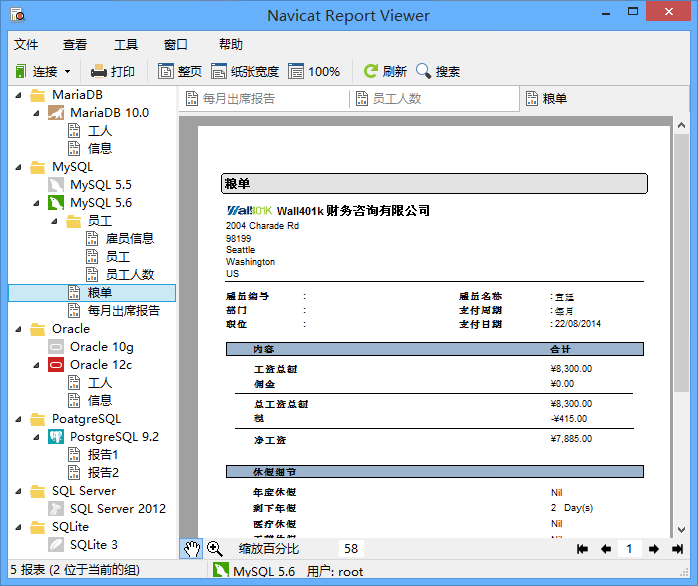Go to the previous page
This screenshot has width=698, height=586.
click(x=605, y=549)
